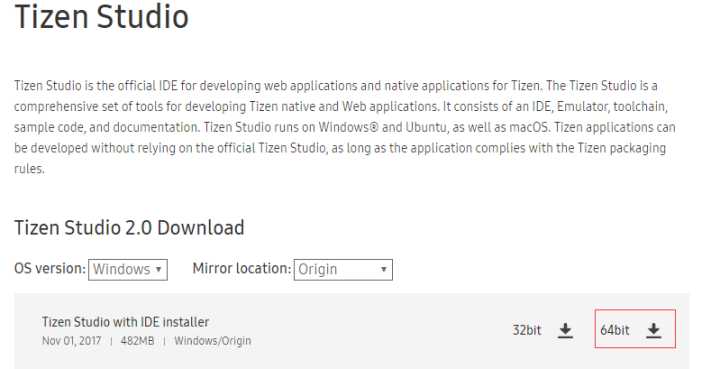Screen dimensions: 720x369
Task: Click the 64bit download label
Action: [615, 330]
